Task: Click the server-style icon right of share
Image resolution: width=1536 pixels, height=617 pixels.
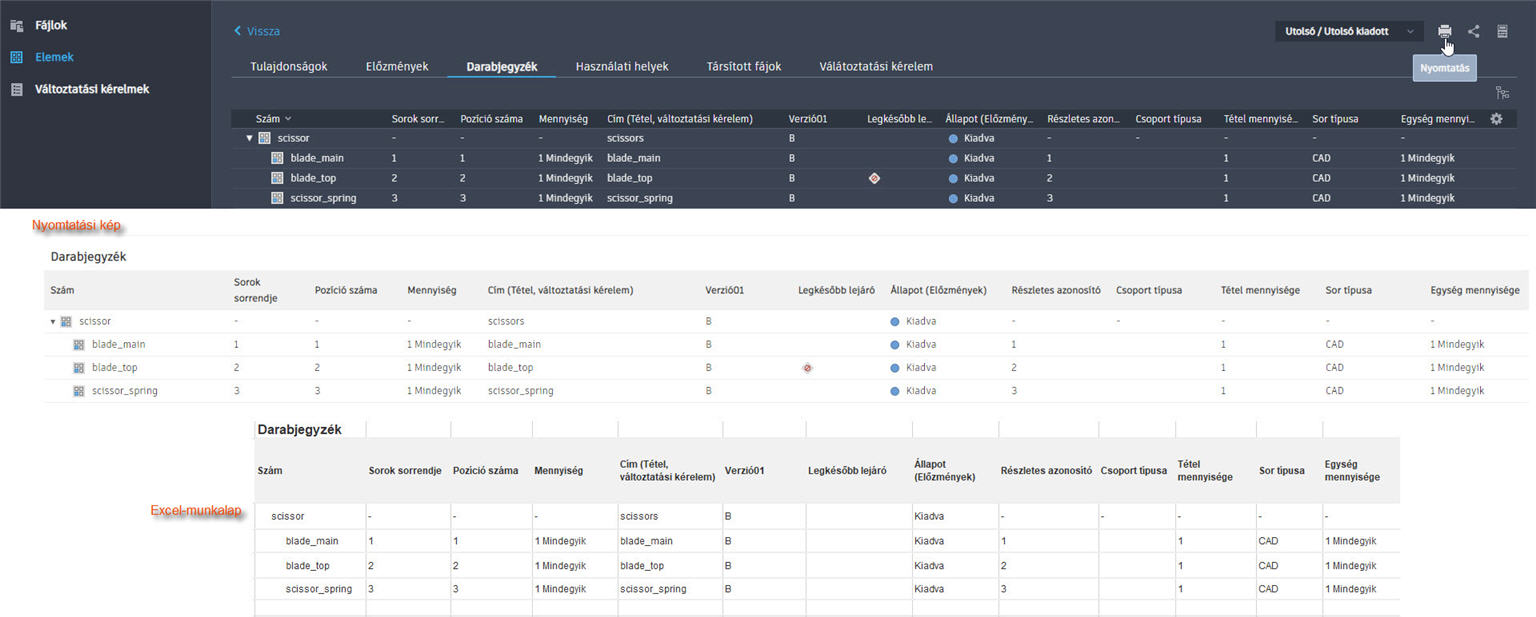Action: coord(1502,31)
